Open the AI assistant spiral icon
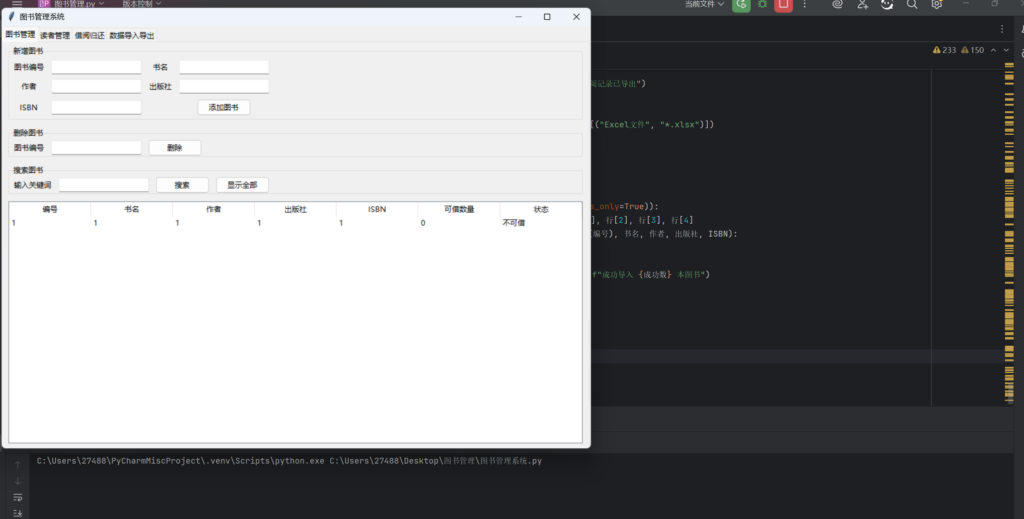The image size is (1024, 519). [x=838, y=4]
